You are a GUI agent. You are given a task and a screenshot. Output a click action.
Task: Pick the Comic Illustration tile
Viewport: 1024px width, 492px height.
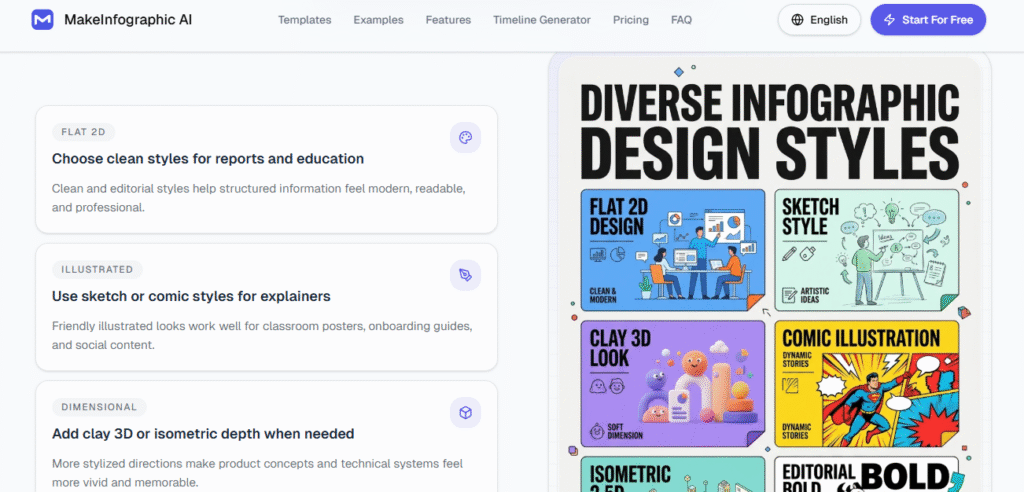click(x=866, y=382)
